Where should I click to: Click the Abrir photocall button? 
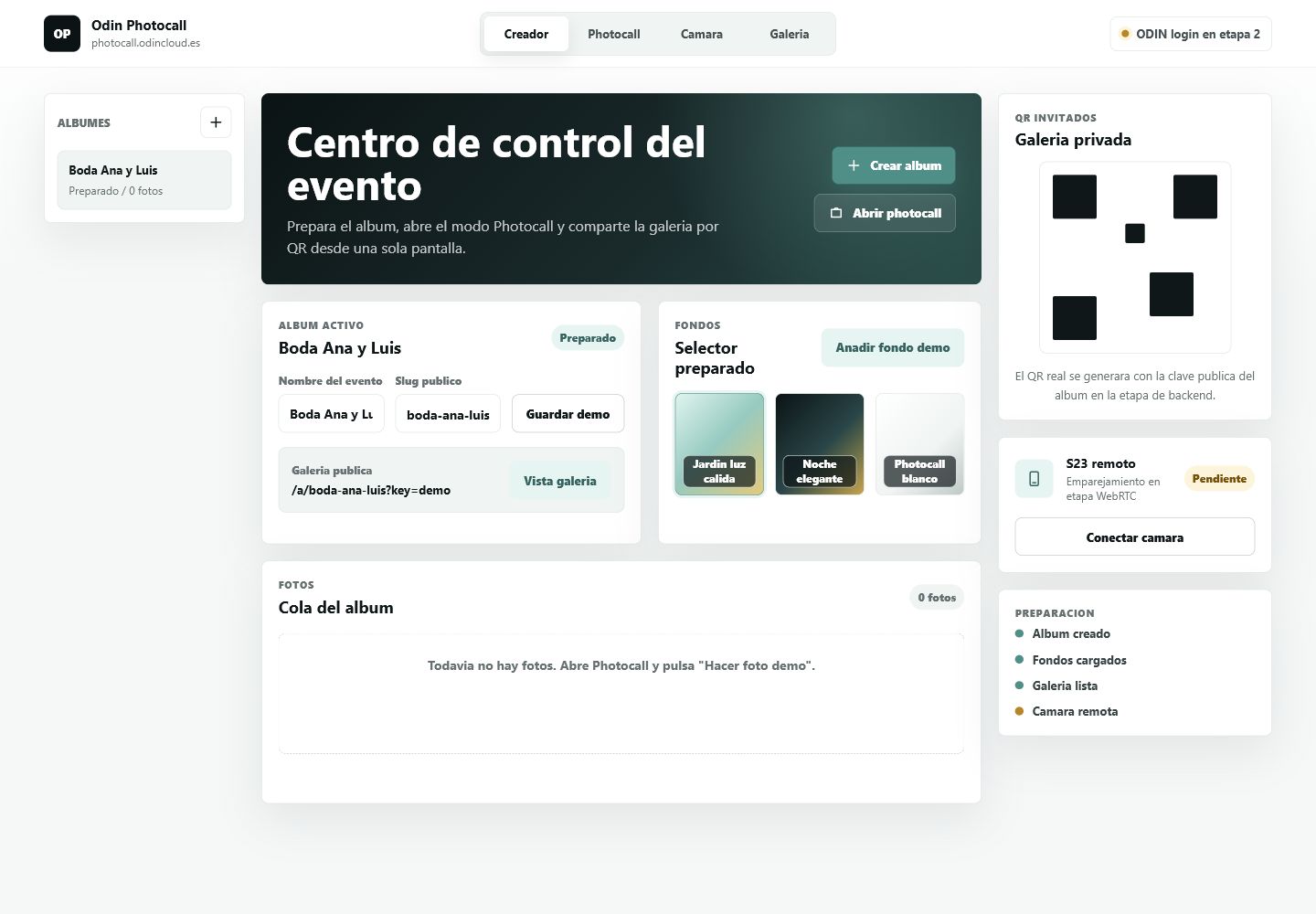click(885, 213)
